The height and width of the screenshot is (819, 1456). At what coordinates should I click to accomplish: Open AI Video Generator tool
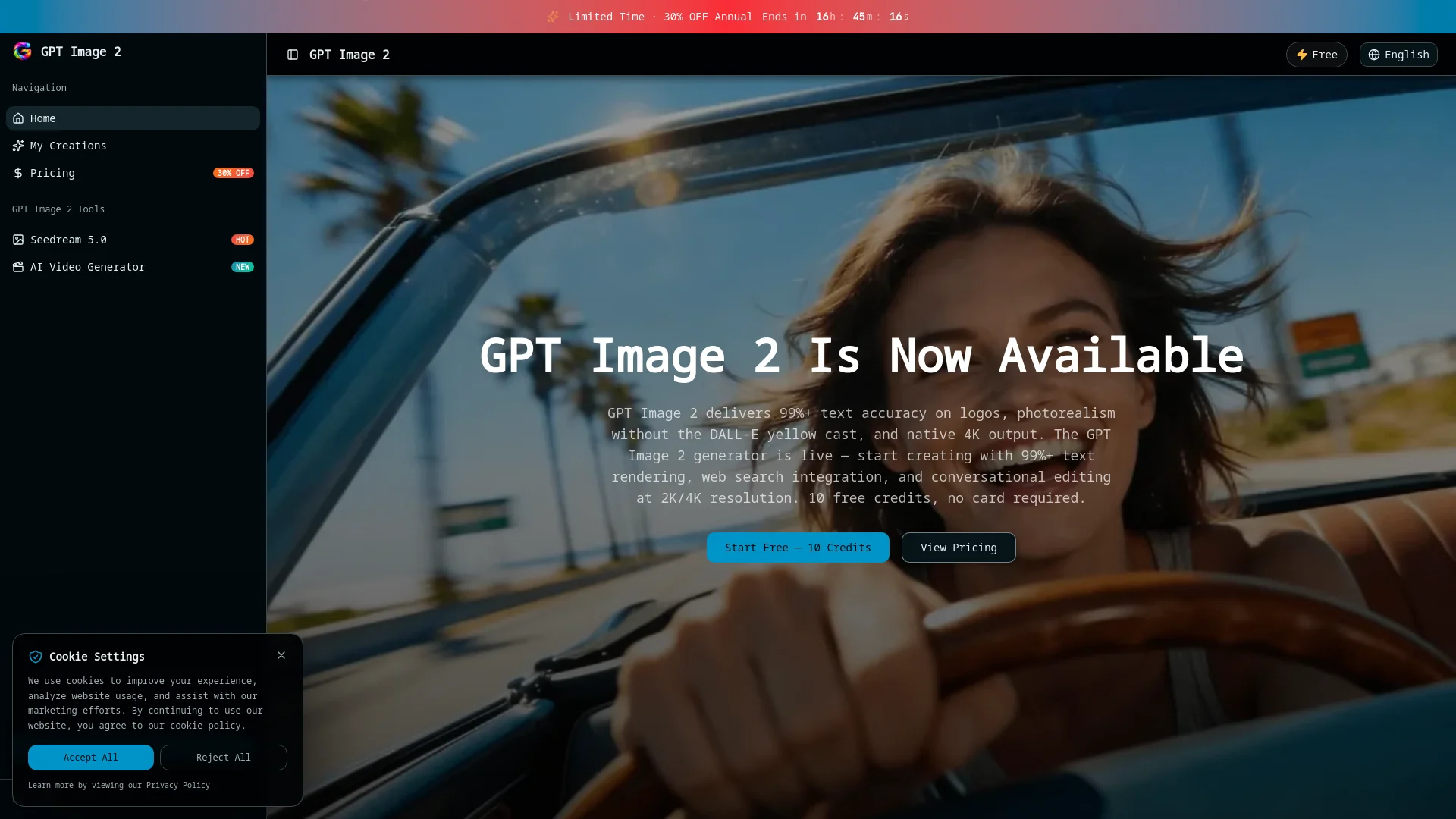coord(133,267)
